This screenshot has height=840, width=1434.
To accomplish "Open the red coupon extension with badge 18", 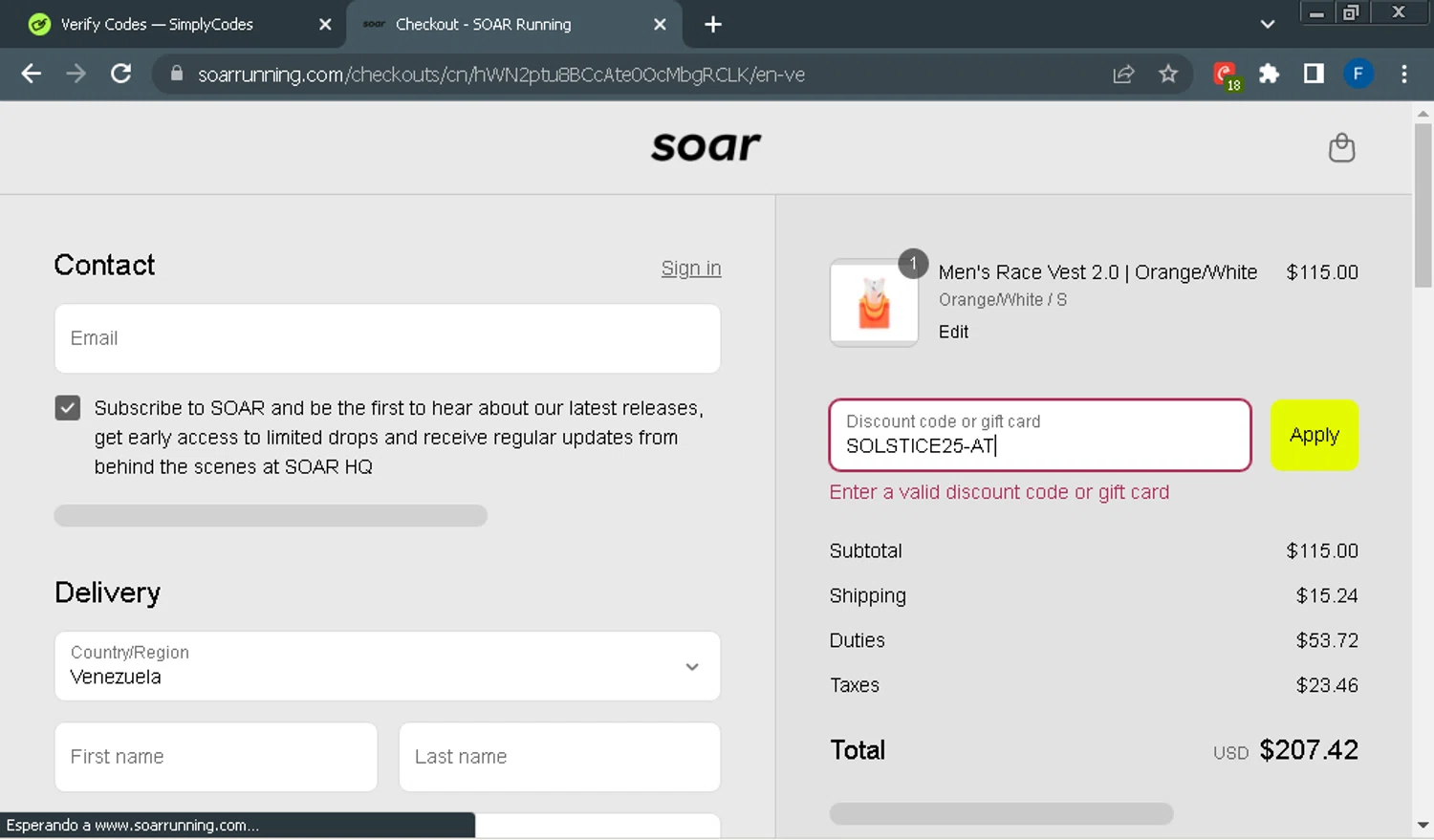I will click(x=1226, y=75).
